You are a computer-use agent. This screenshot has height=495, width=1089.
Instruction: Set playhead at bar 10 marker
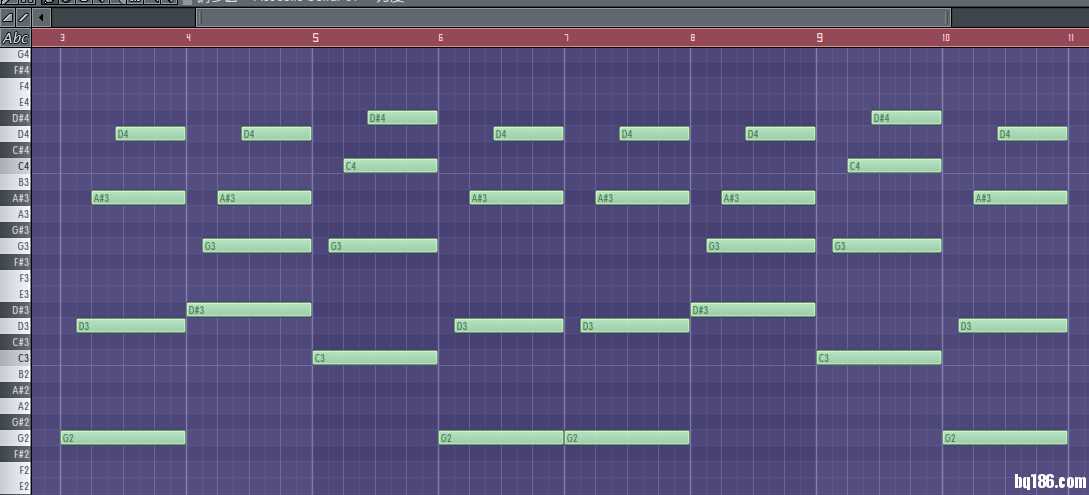tap(945, 38)
